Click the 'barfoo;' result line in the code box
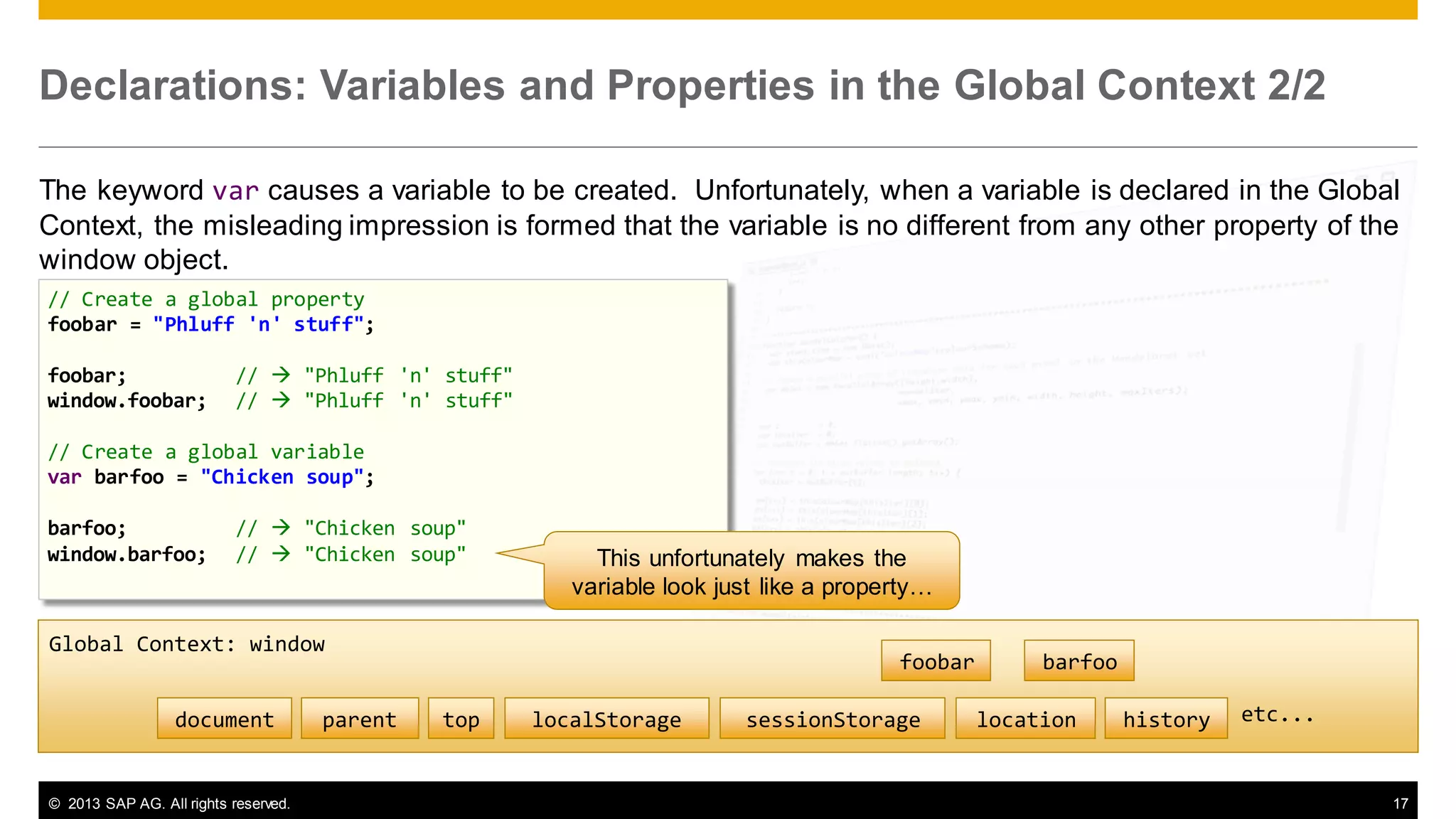This screenshot has width=1456, height=819. point(257,528)
